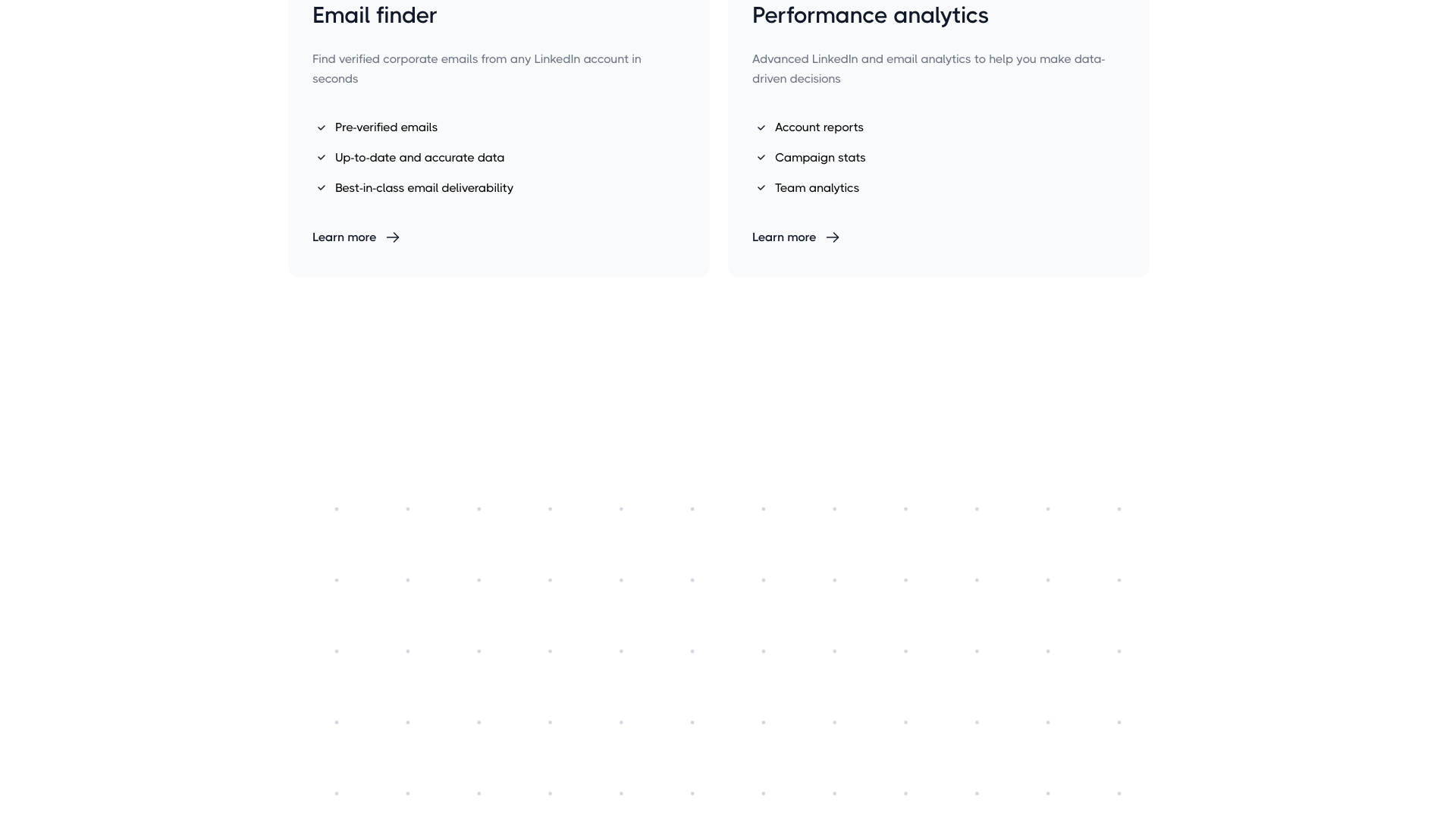Click the checkmark beside Up-to-date and accurate data
Viewport: 1456px width, 819px height.
pyautogui.click(x=321, y=158)
